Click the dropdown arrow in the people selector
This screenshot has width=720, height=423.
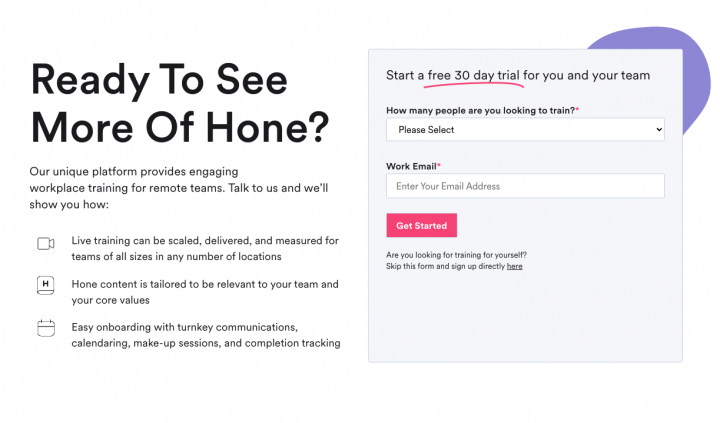pyautogui.click(x=658, y=130)
